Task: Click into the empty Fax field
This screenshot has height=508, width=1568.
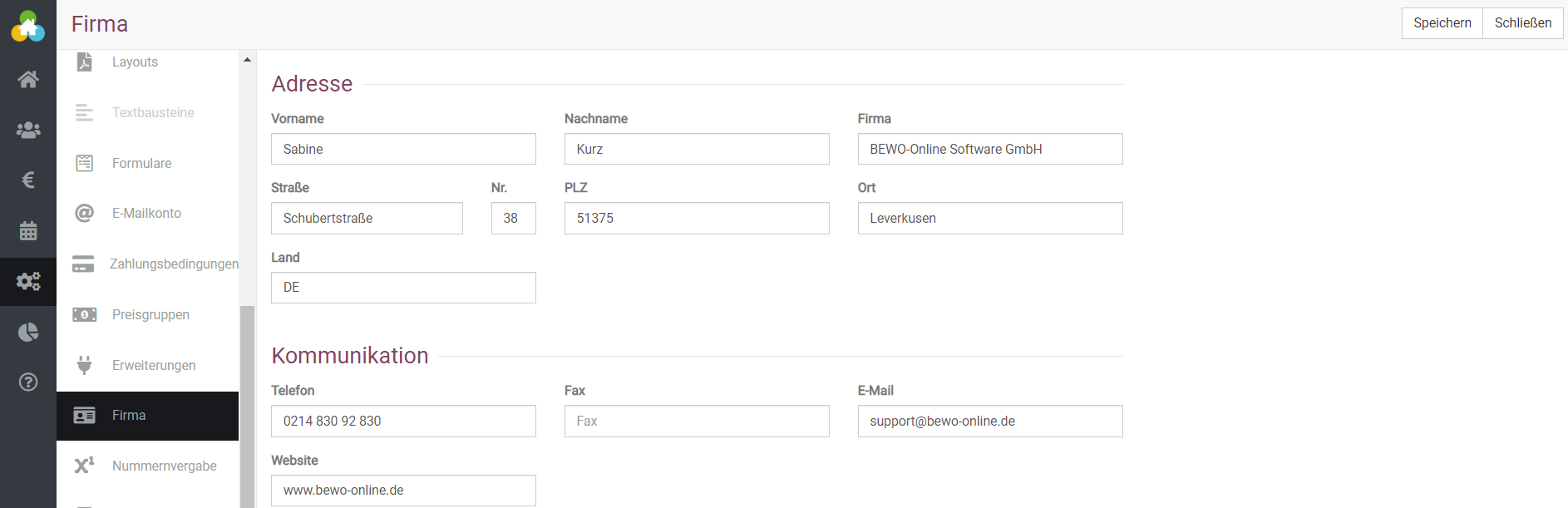Action: pyautogui.click(x=696, y=422)
